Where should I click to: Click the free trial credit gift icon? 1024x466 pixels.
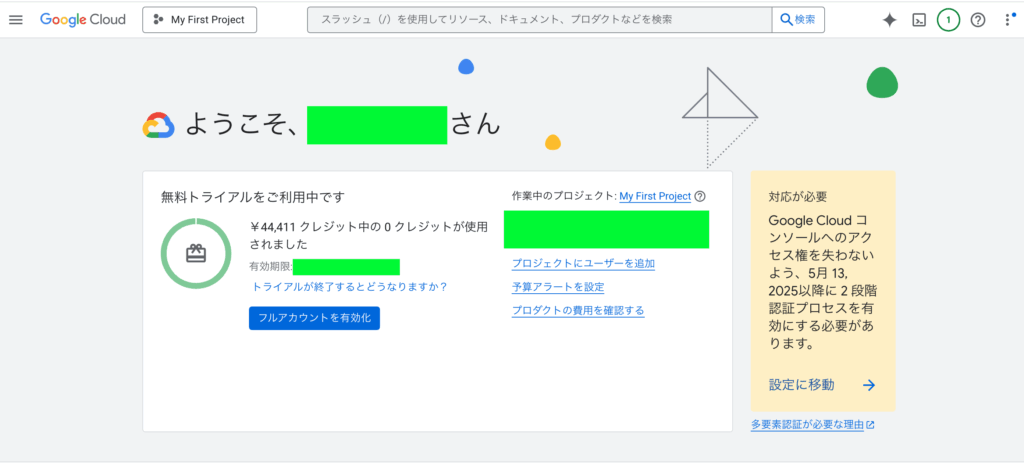click(x=196, y=253)
